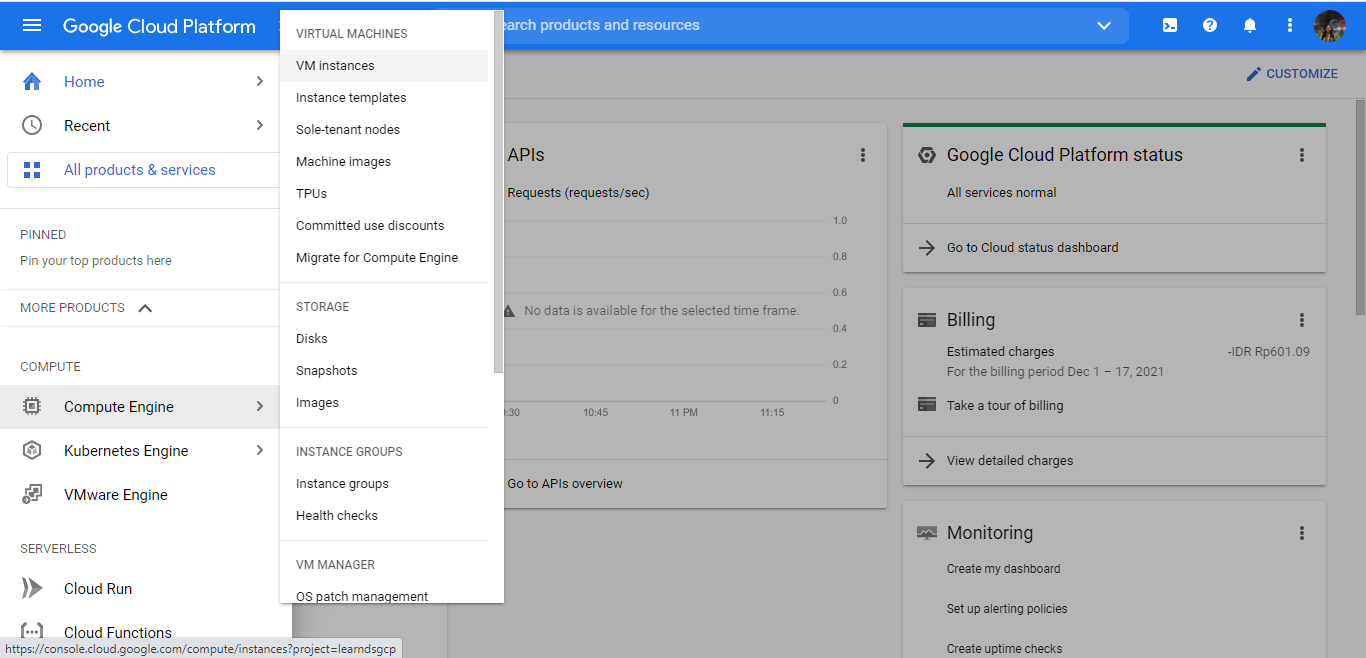Image resolution: width=1366 pixels, height=658 pixels.
Task: Expand the Recent submenu chevron
Action: tap(260, 125)
